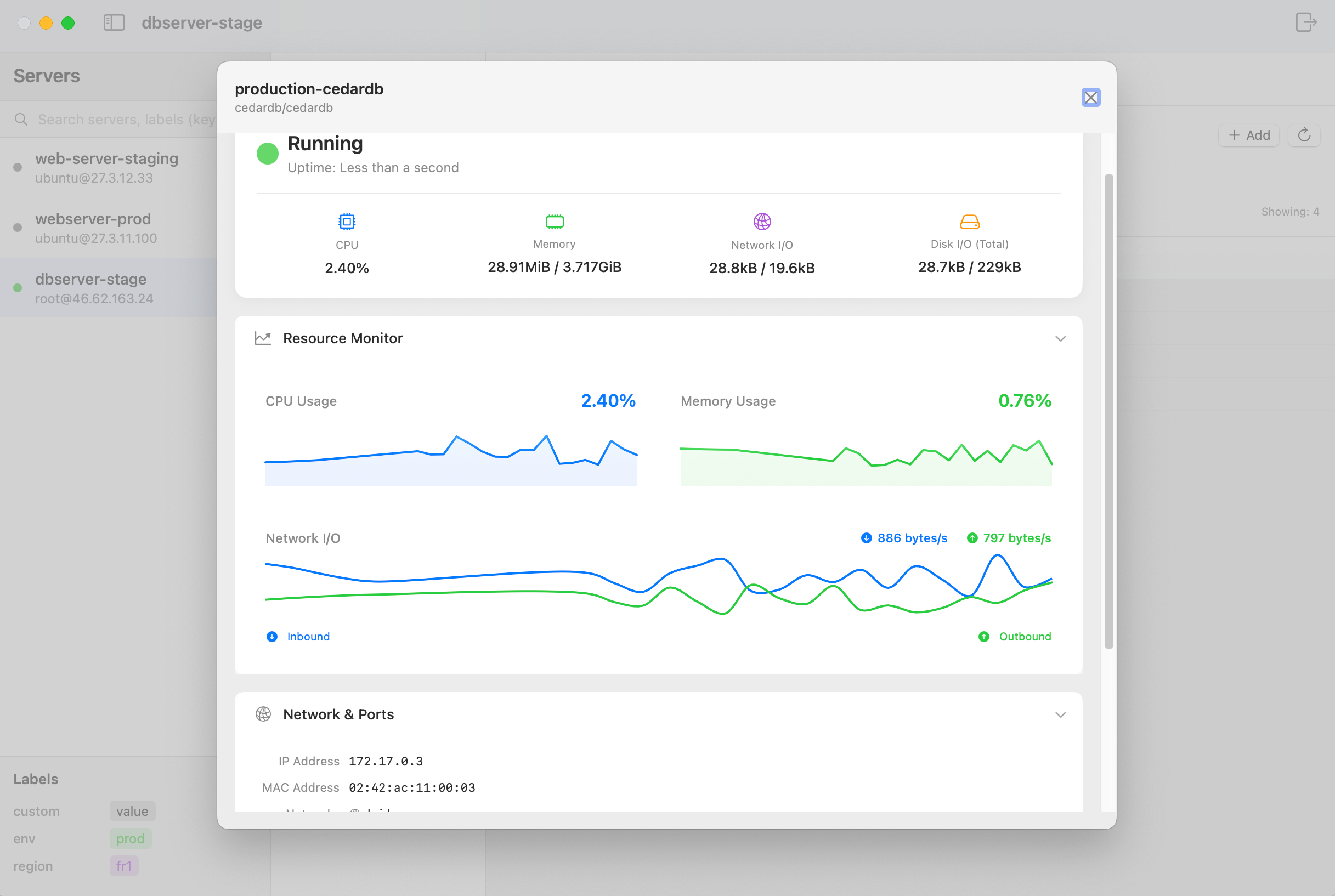1335x896 pixels.
Task: Click the IP address 172.17.0.3
Action: pyautogui.click(x=386, y=762)
